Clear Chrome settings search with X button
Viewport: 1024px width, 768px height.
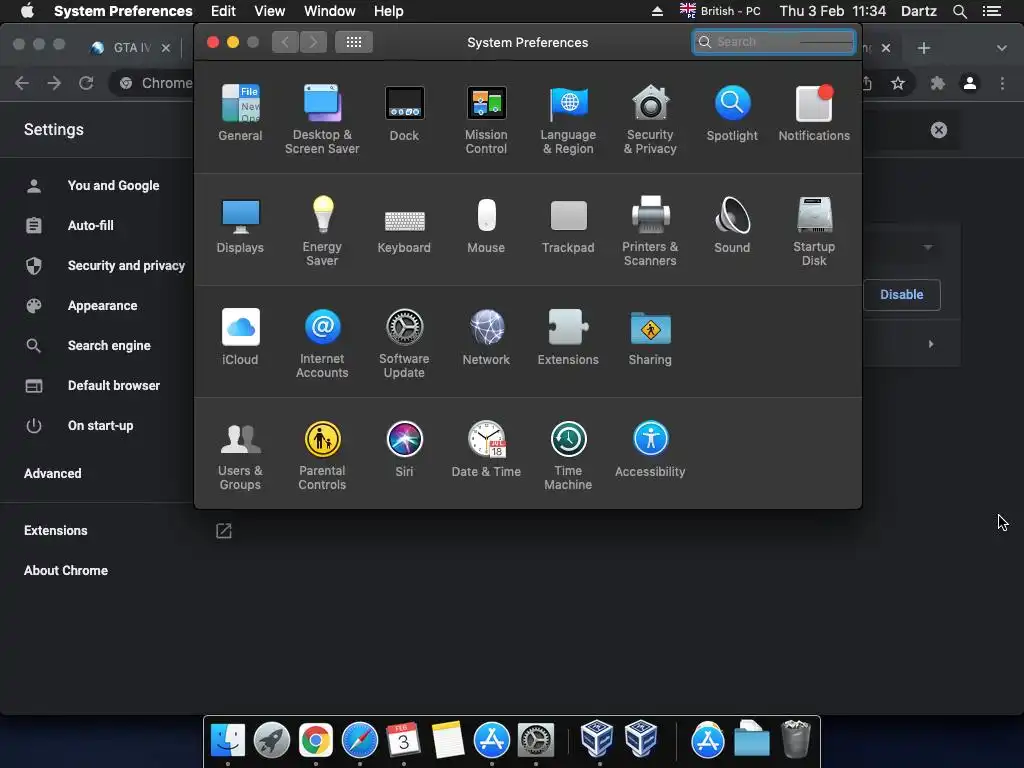938,130
